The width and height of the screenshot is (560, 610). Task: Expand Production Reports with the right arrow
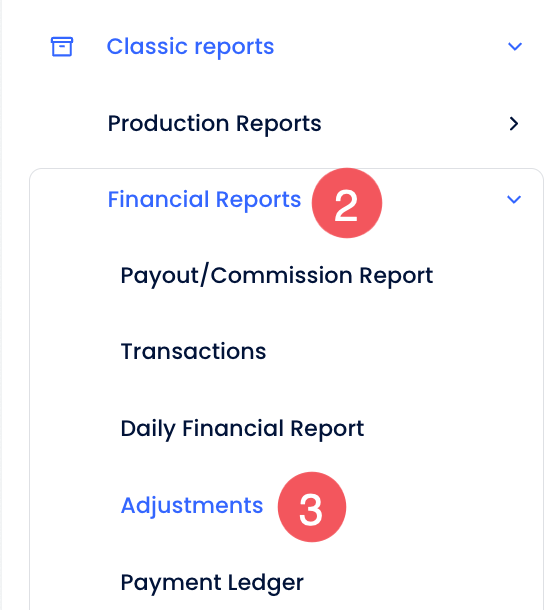514,124
